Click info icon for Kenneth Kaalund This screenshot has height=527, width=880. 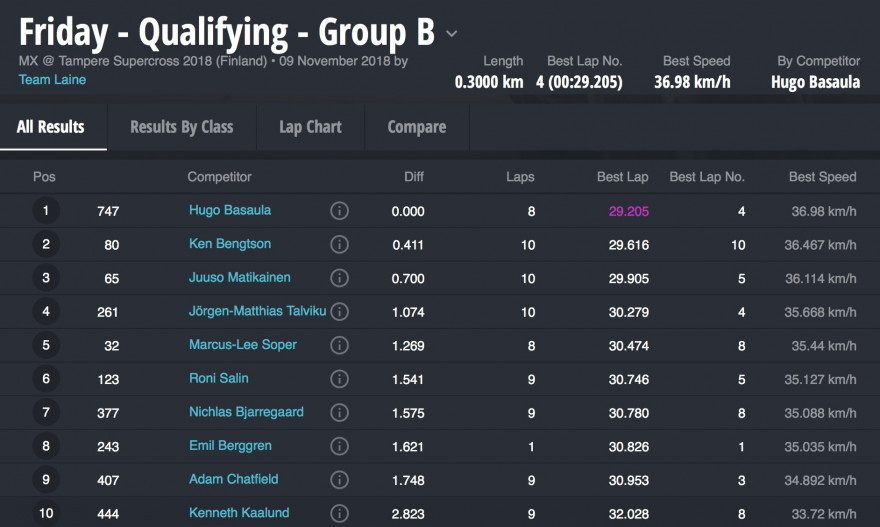pyautogui.click(x=339, y=513)
